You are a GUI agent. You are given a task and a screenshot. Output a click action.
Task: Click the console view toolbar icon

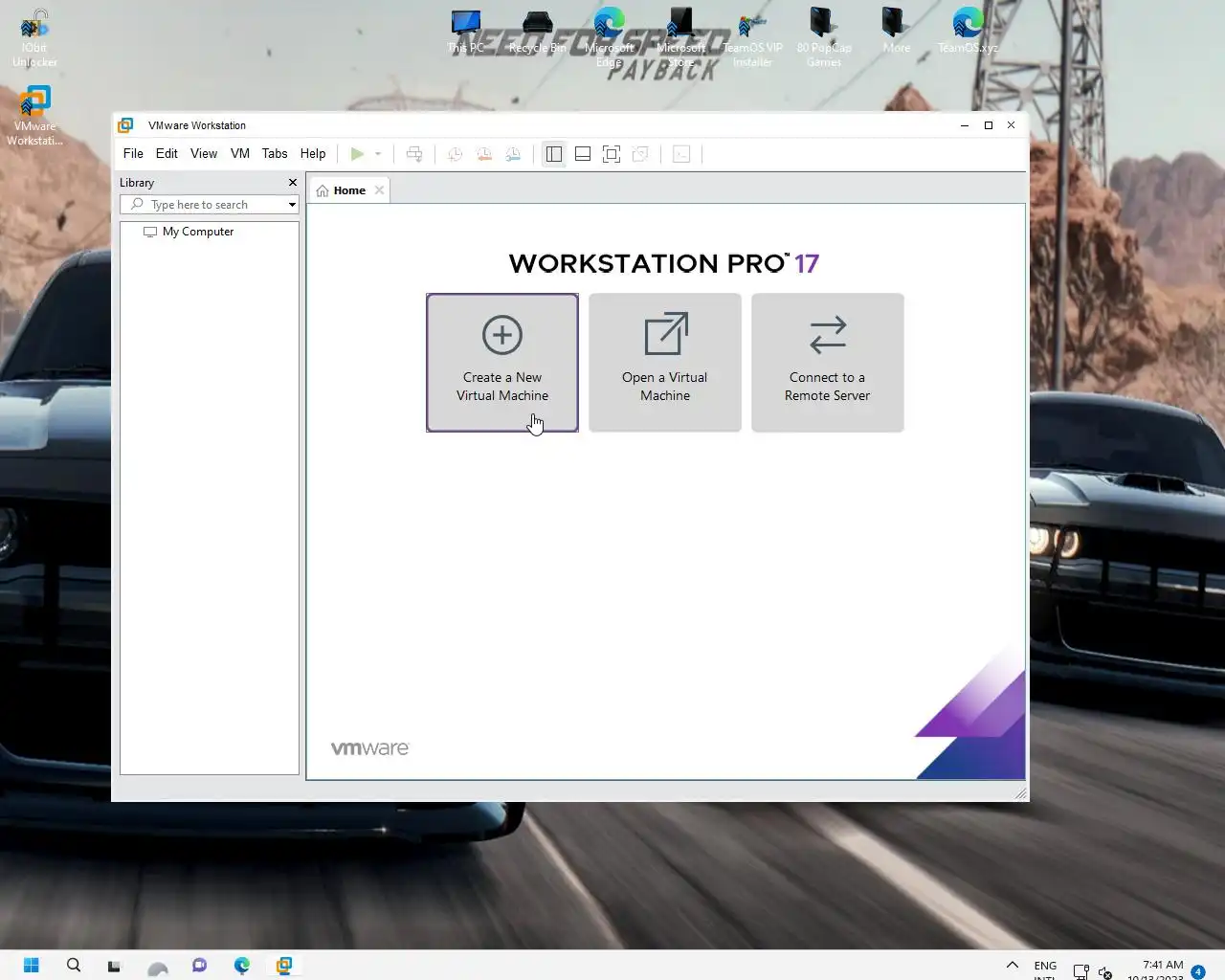tap(681, 154)
